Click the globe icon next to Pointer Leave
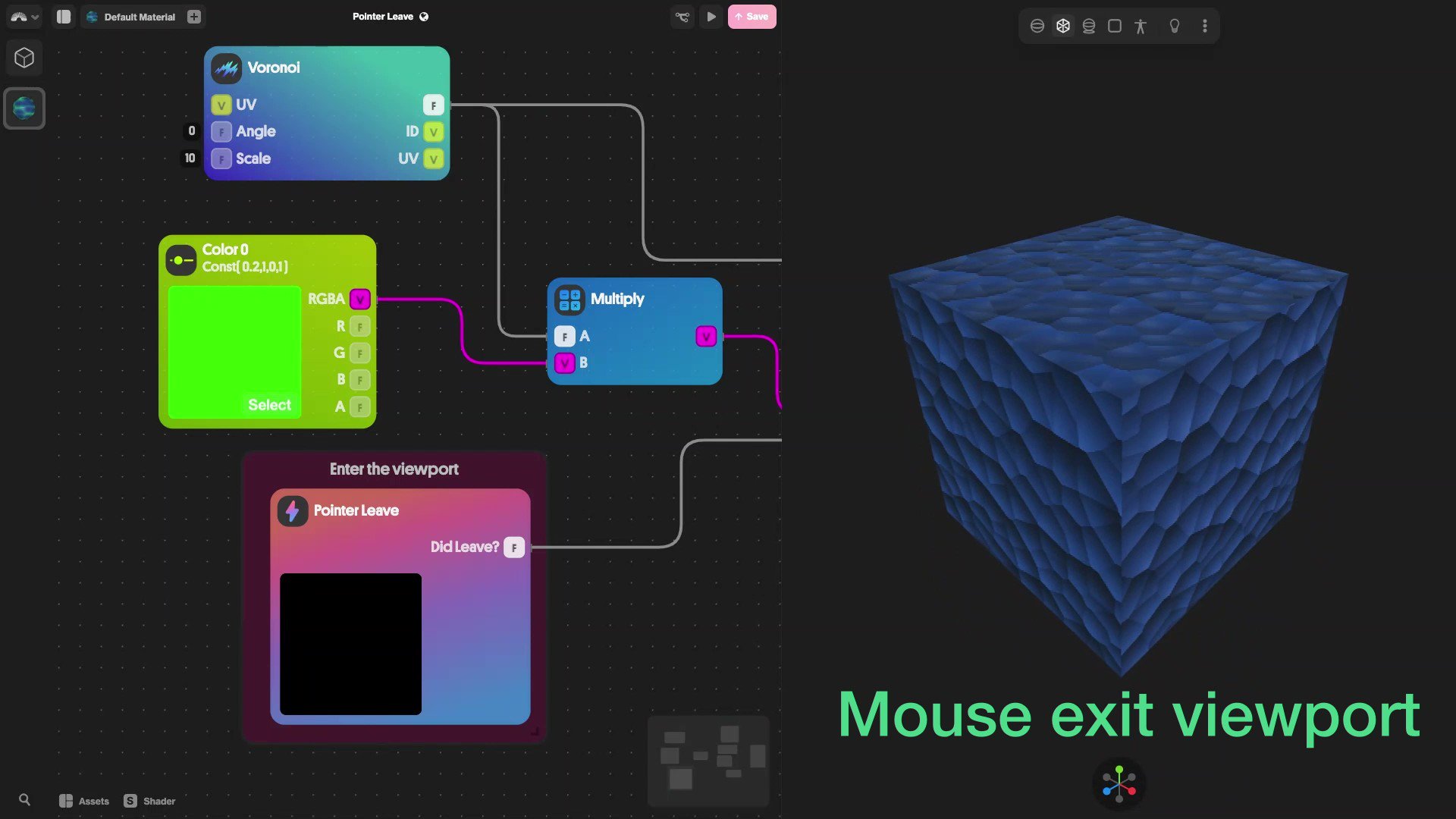The width and height of the screenshot is (1456, 819). click(x=424, y=17)
